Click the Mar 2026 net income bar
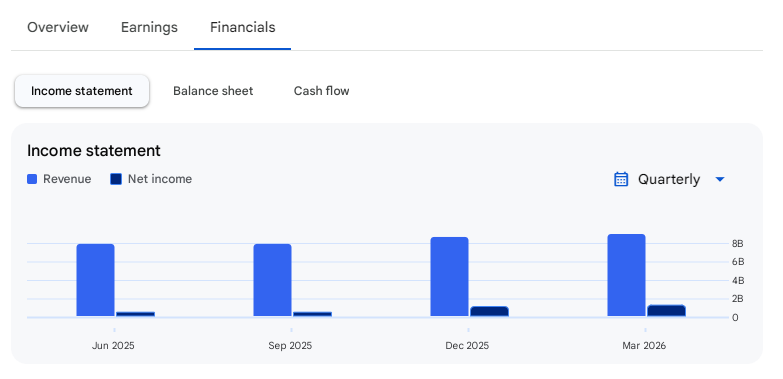This screenshot has width=783, height=379. (x=666, y=311)
